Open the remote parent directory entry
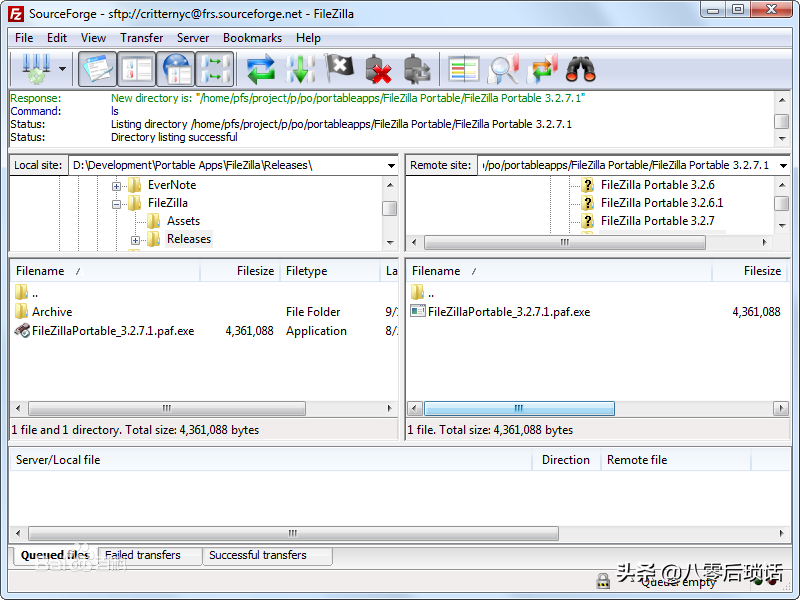The width and height of the screenshot is (800, 600). tap(422, 292)
